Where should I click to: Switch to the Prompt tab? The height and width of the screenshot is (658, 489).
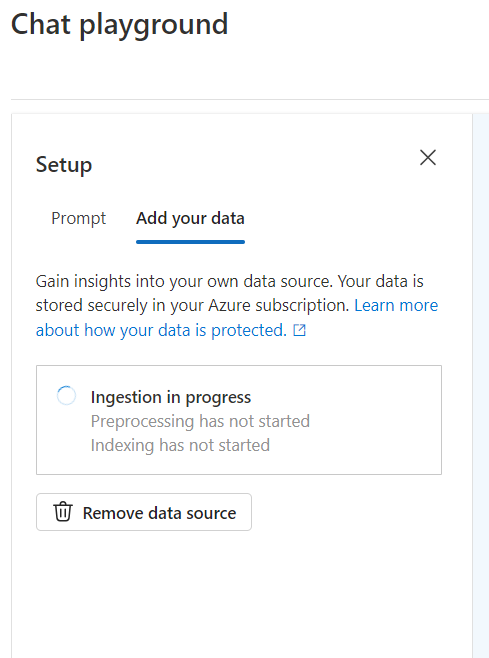78,219
